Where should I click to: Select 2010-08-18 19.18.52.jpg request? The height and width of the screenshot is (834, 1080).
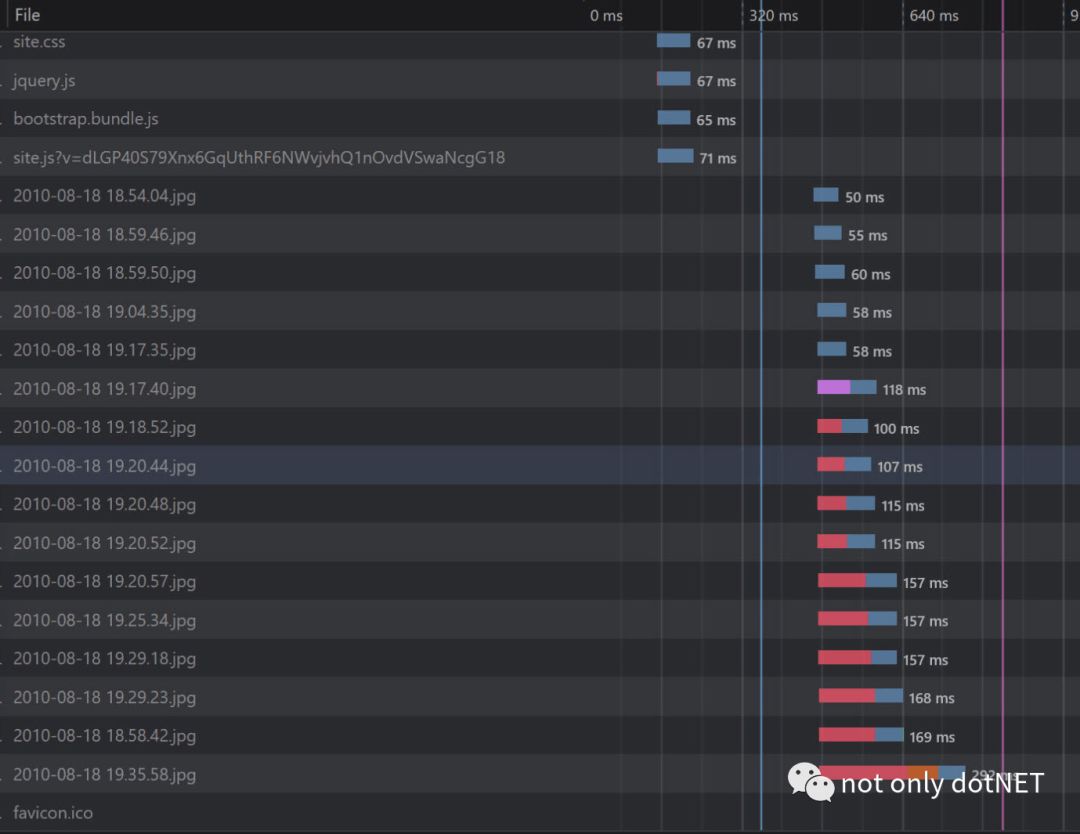(540, 426)
